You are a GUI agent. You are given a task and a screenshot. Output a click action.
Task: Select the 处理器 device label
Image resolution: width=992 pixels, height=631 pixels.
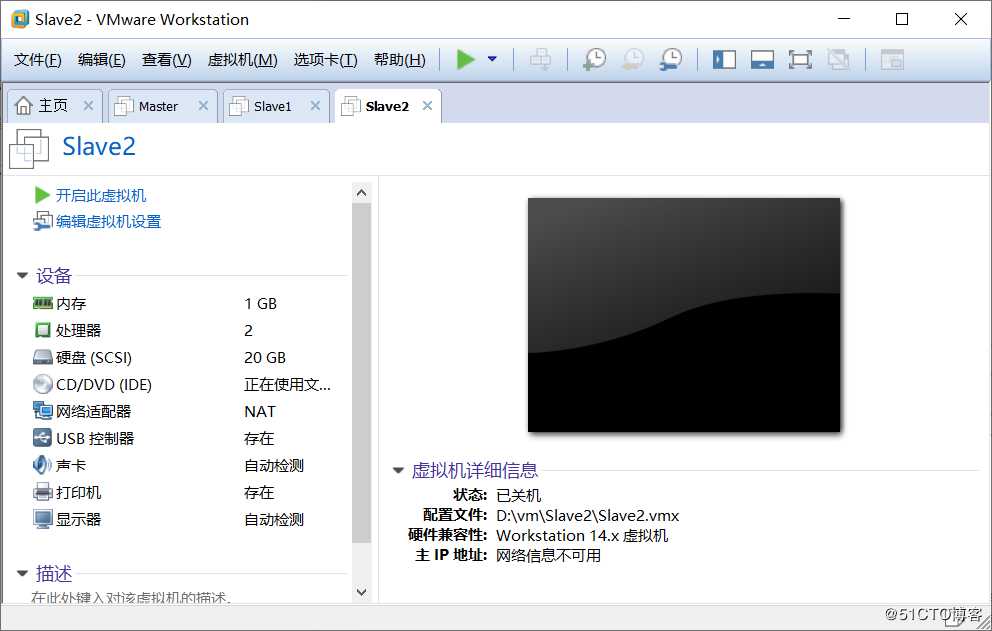point(78,330)
